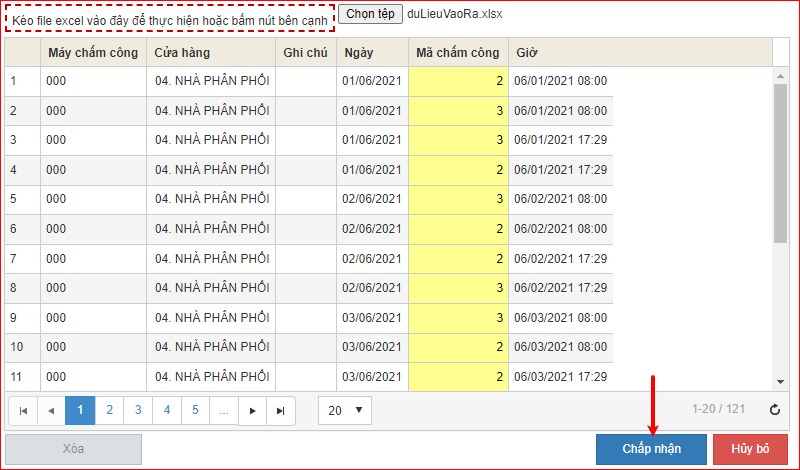Click Cửa hàng cell in row 5
The image size is (800, 470).
(211, 200)
